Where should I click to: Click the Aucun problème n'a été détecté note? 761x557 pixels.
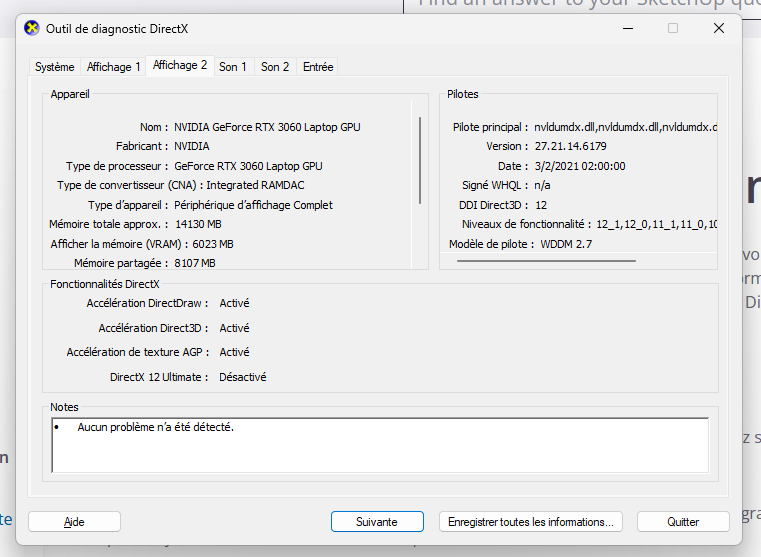coord(155,427)
